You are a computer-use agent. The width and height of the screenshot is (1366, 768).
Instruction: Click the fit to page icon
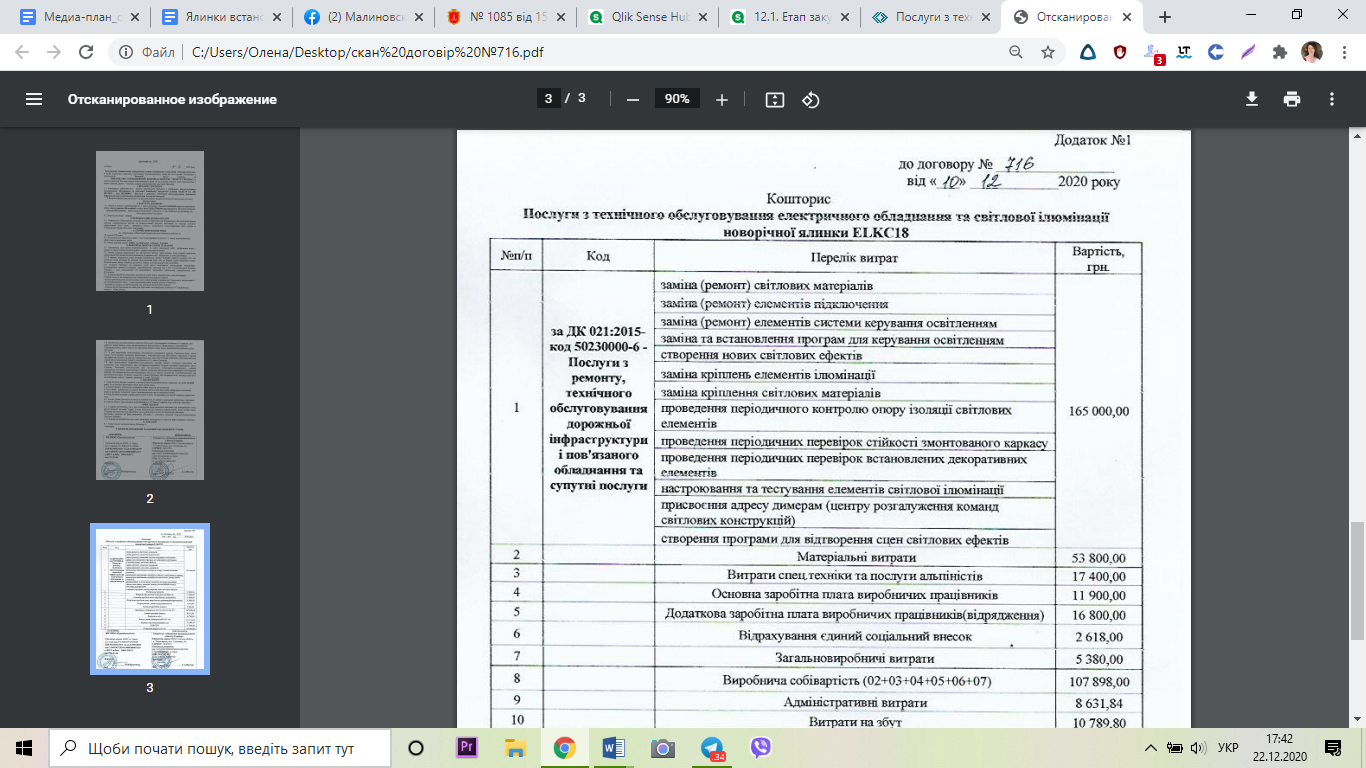pyautogui.click(x=774, y=99)
